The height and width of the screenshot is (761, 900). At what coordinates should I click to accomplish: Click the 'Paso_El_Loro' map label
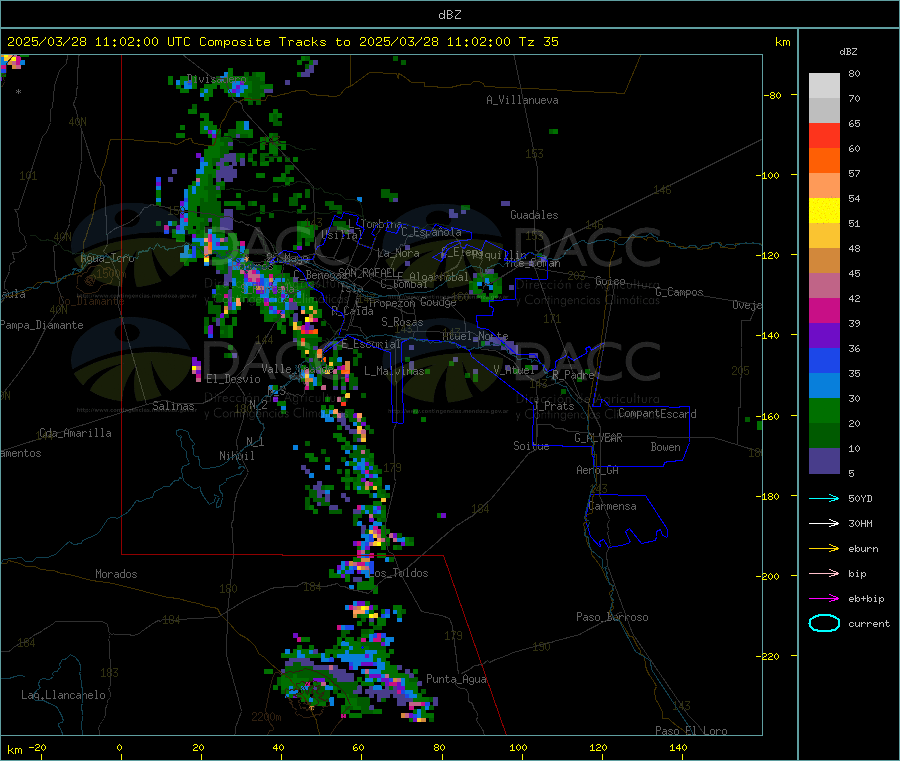(x=691, y=731)
